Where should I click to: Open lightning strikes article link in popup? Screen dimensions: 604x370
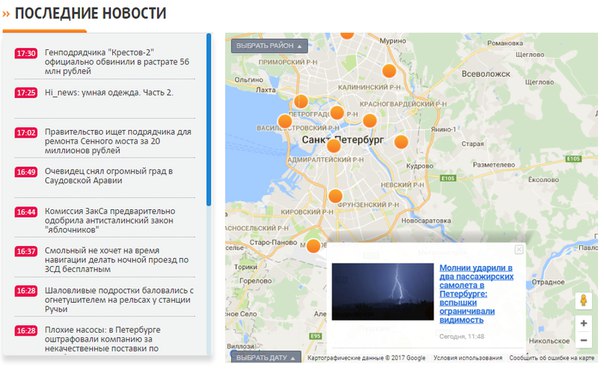point(476,294)
